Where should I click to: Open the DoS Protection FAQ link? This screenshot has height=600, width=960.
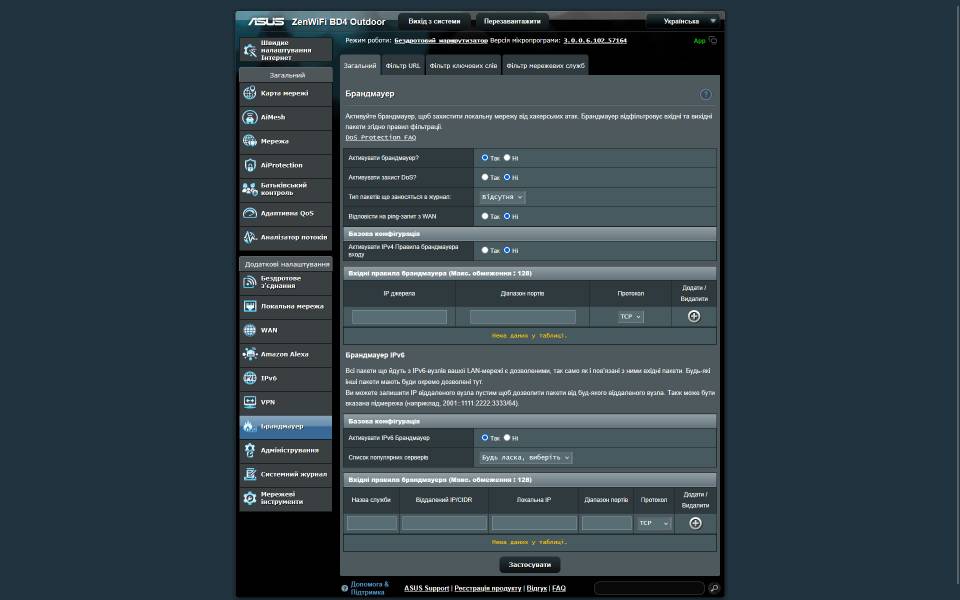[381, 137]
